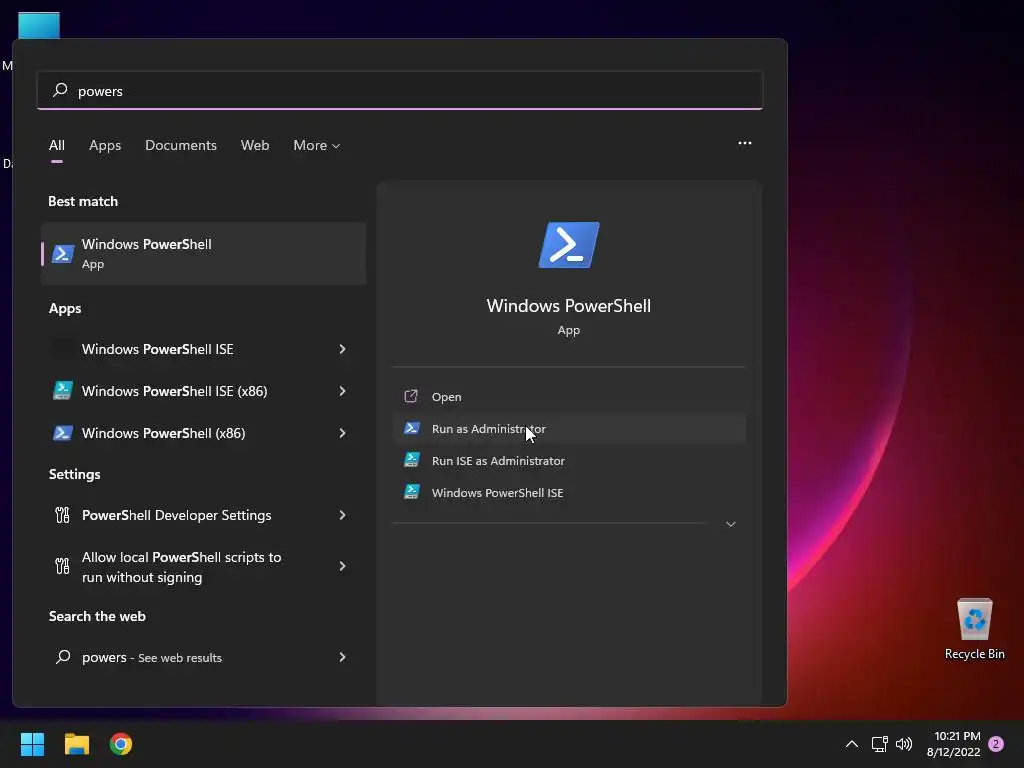Click Run ISE as Administrator icon

[411, 460]
